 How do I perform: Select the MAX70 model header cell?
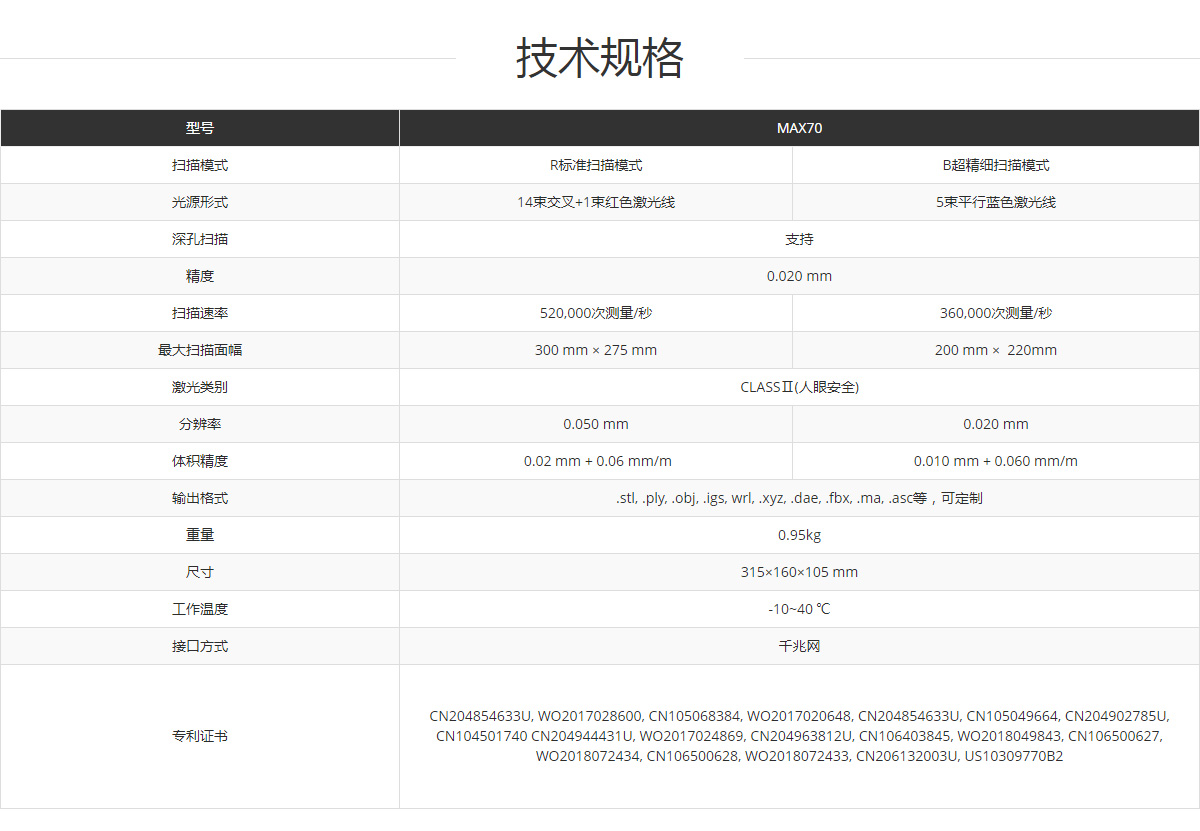799,128
